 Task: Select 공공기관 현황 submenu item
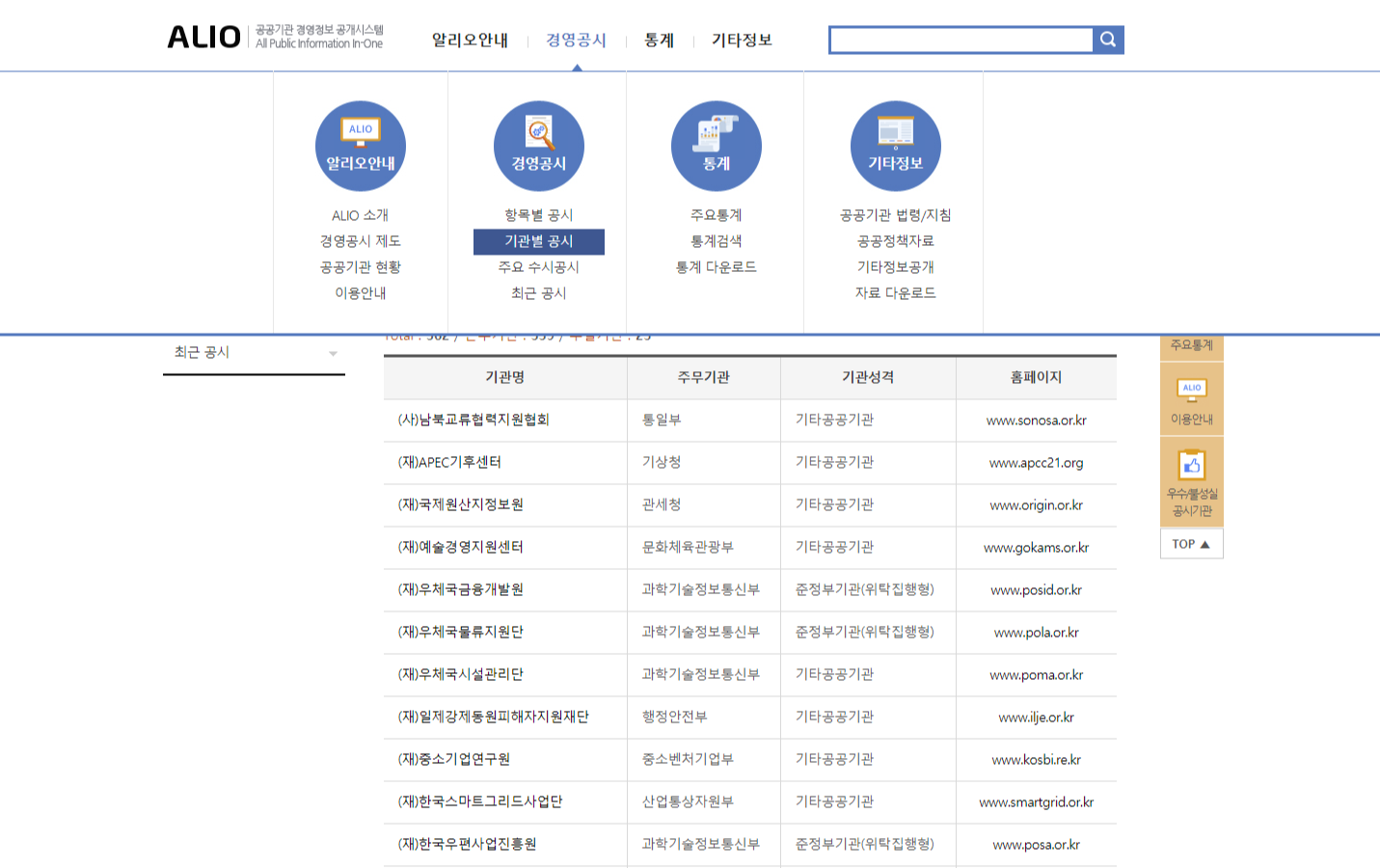(x=361, y=267)
